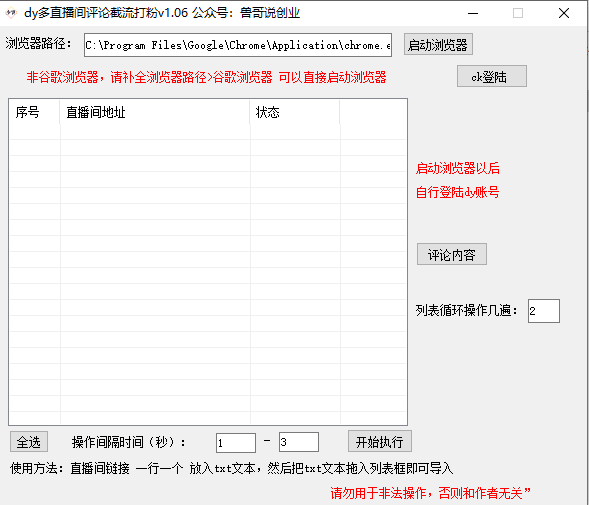
Task: Click the 请勿用于非法操作 disclaimer text
Action: (430, 493)
